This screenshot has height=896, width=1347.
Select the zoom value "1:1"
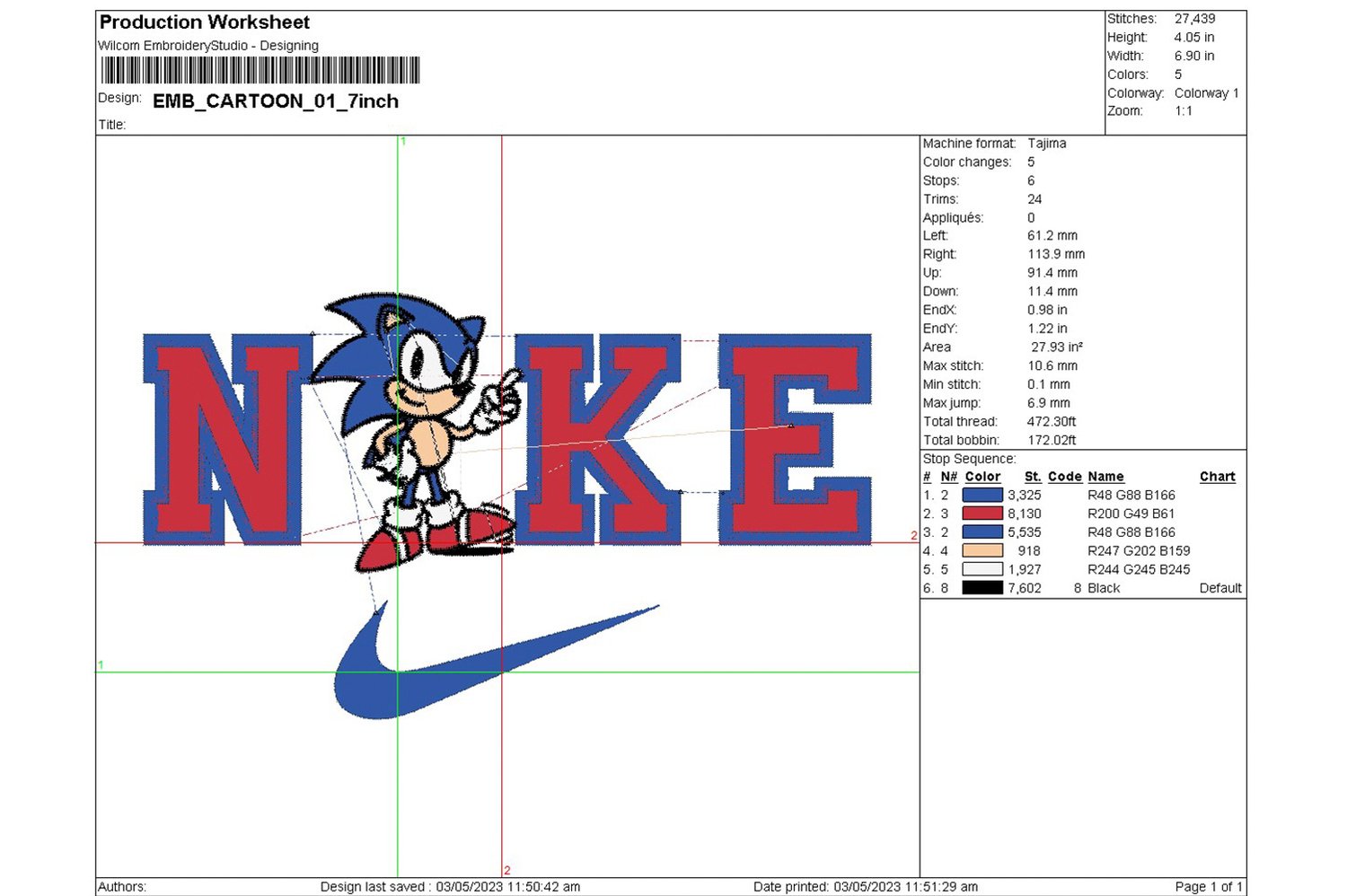(1184, 111)
